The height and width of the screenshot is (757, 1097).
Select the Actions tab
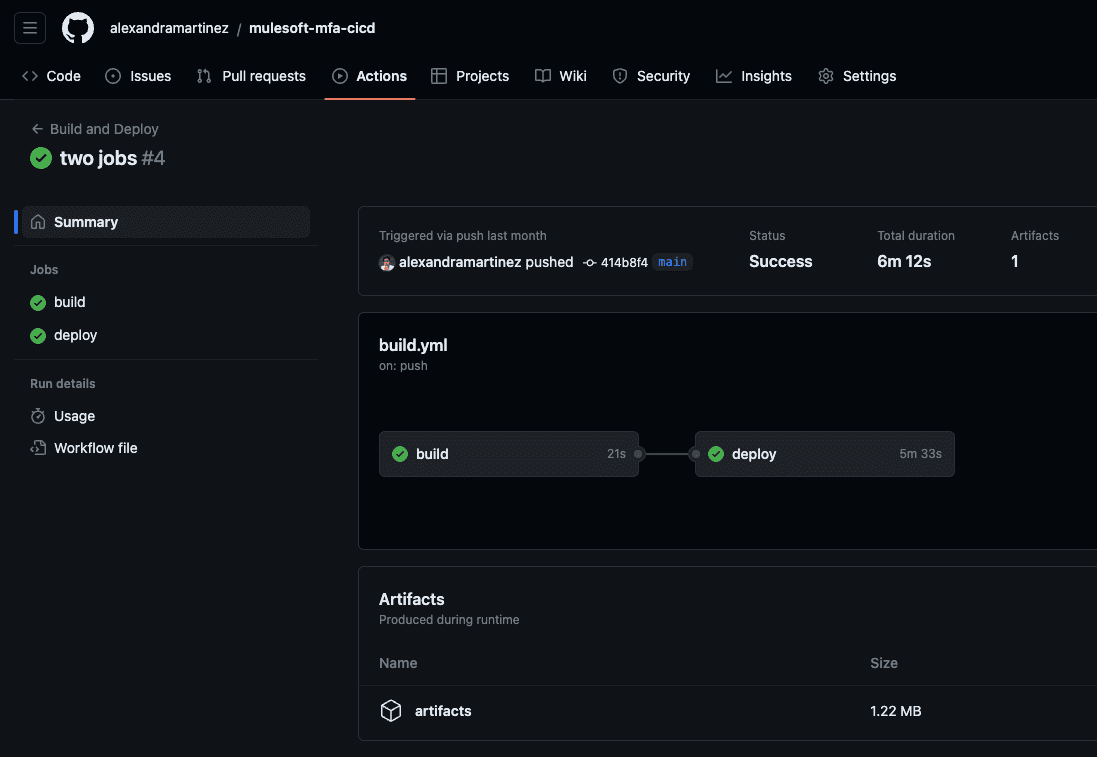(369, 76)
